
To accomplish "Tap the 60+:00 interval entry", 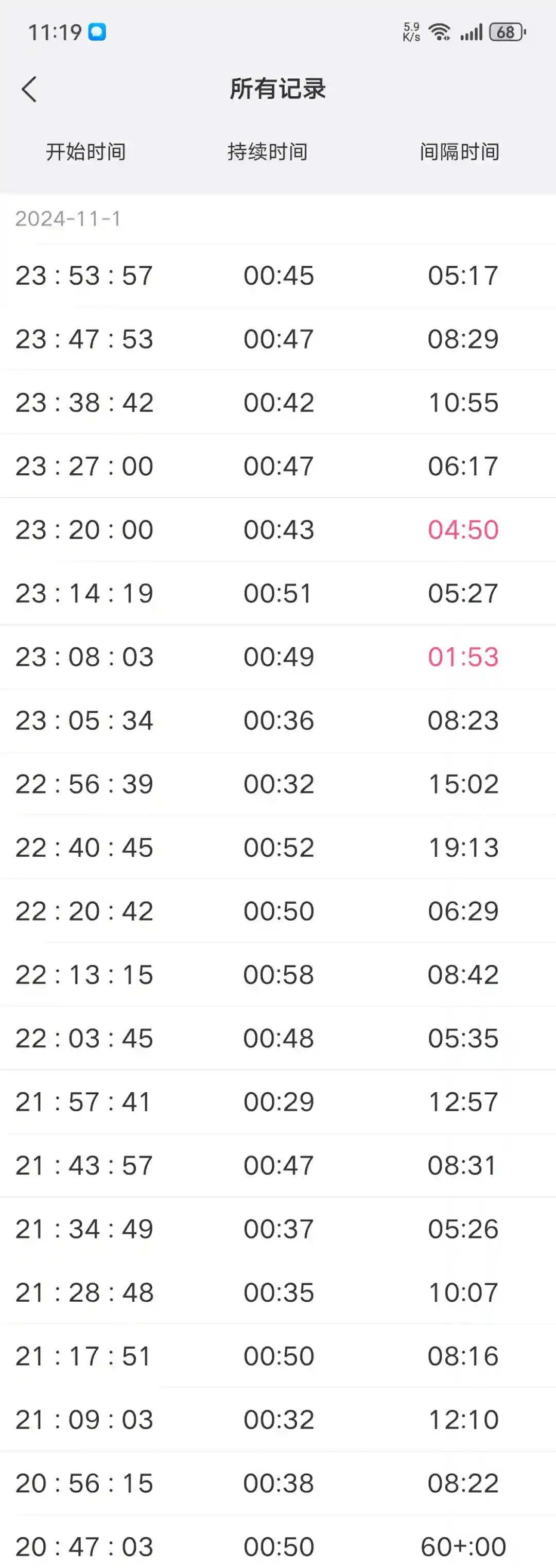I will [463, 1546].
